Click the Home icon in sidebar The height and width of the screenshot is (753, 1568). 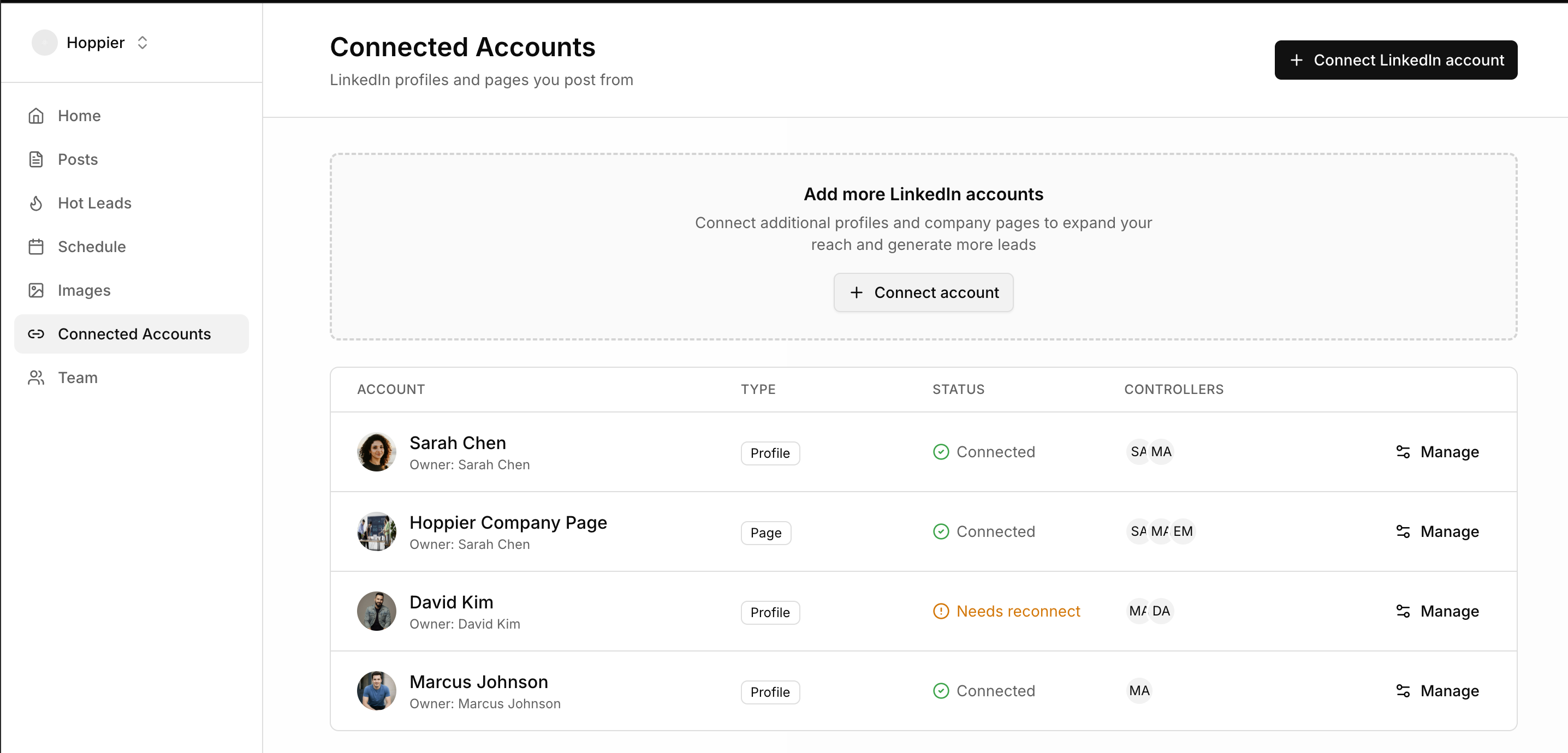[x=36, y=116]
